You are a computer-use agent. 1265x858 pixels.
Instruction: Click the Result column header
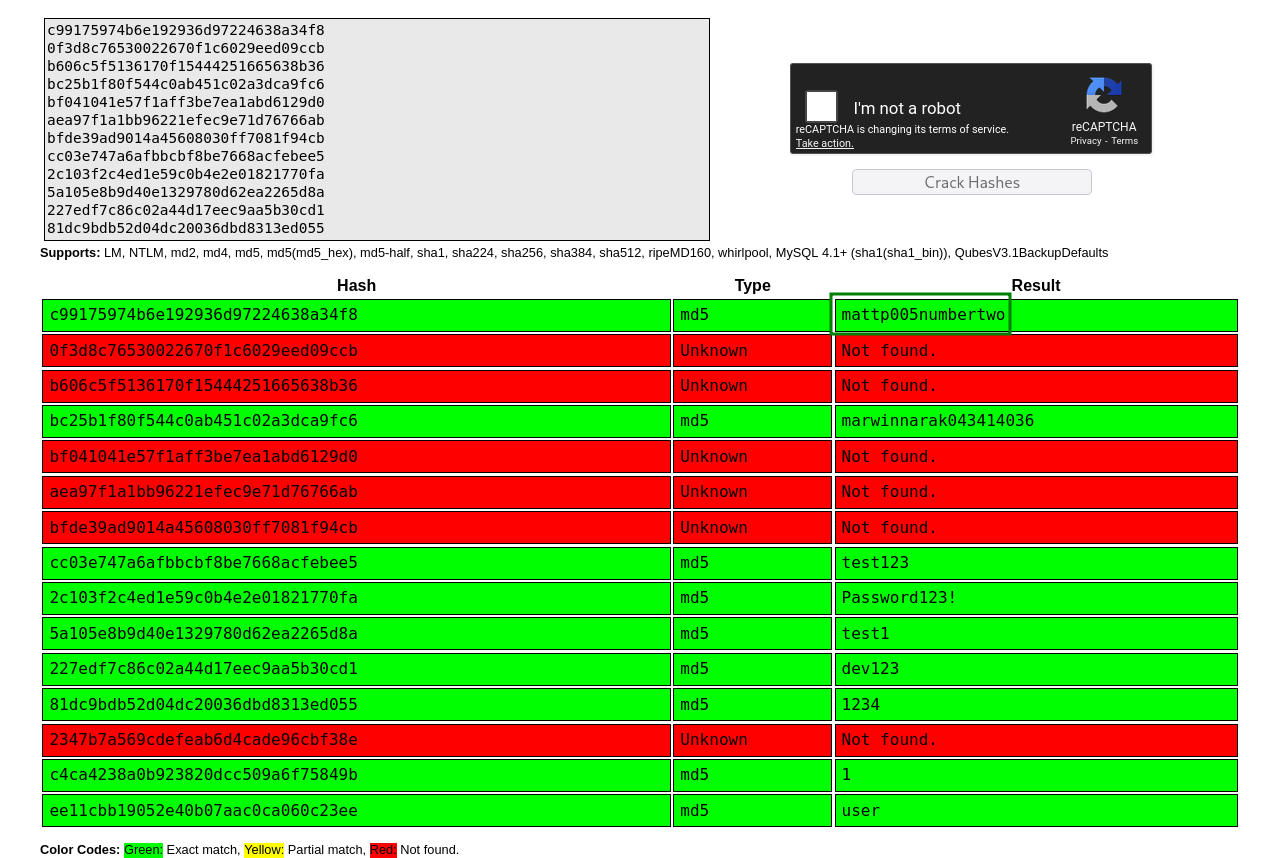click(1035, 286)
